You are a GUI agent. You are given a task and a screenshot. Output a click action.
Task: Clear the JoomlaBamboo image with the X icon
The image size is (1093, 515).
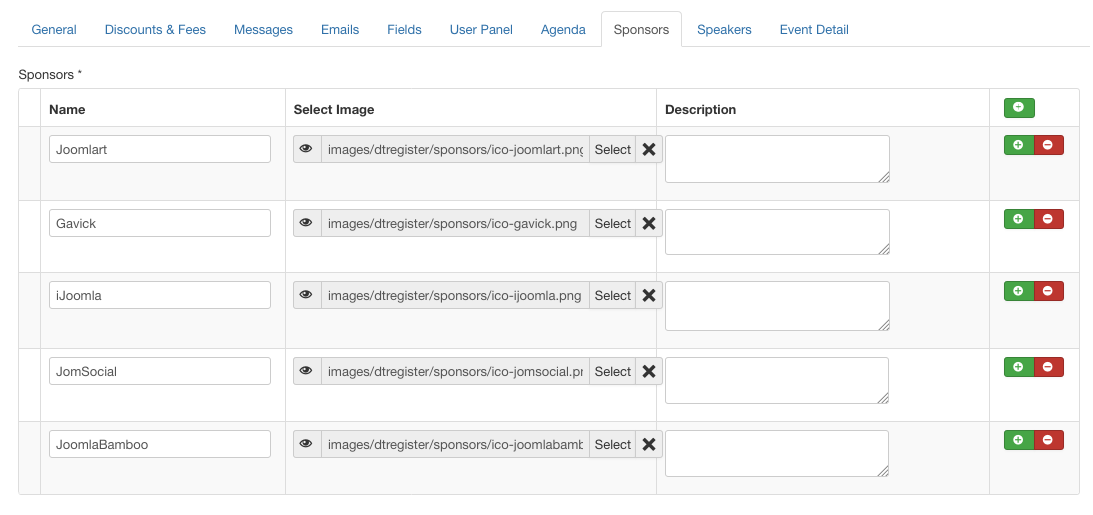tap(649, 444)
